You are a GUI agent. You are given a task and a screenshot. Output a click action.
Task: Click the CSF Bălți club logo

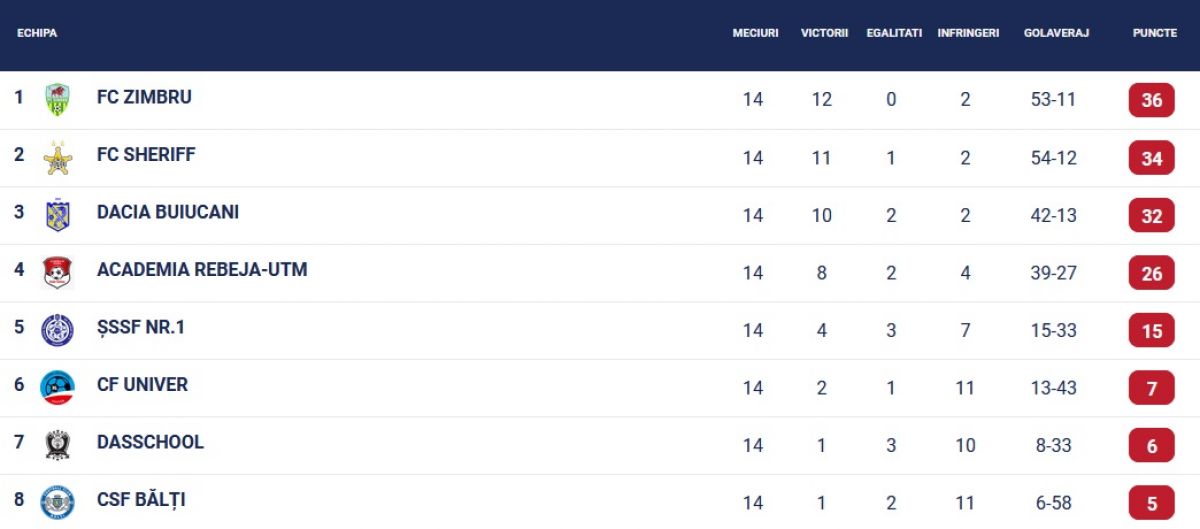point(58,502)
